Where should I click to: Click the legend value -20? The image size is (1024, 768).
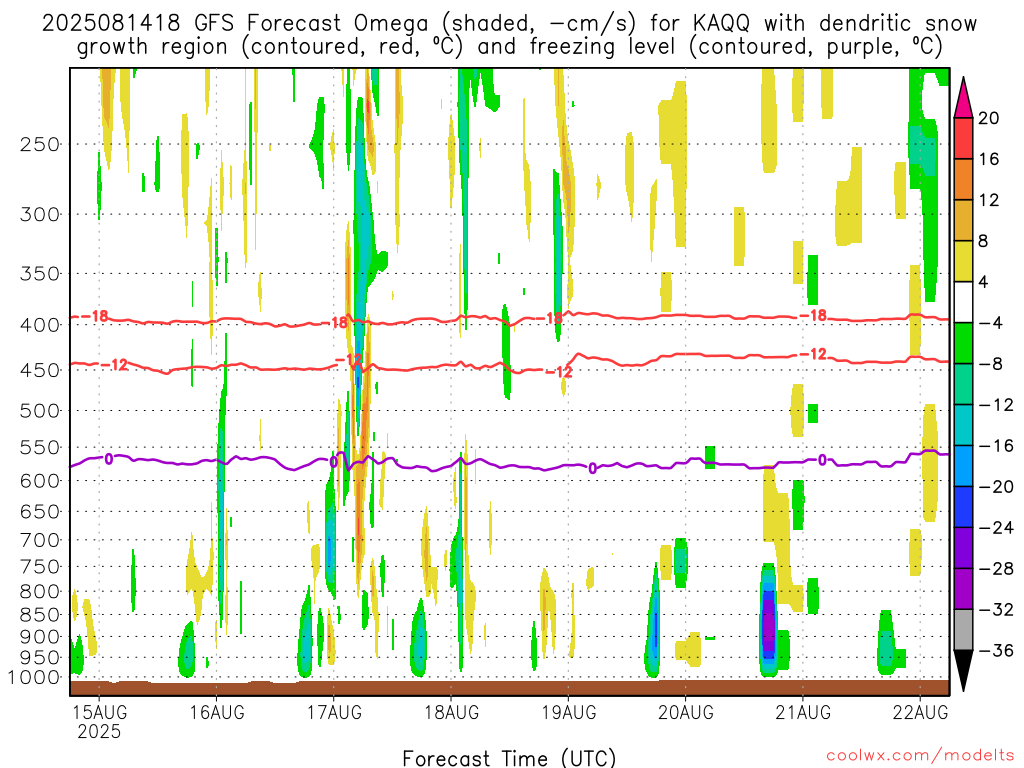click(997, 487)
